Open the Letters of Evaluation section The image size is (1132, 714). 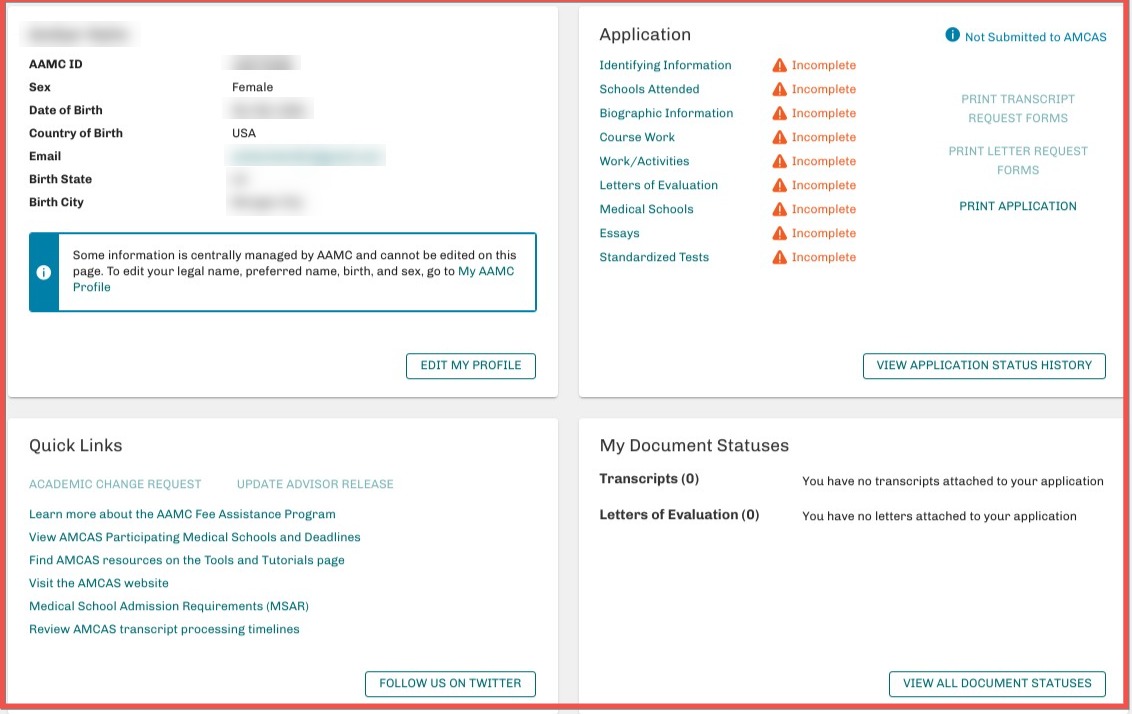click(x=658, y=185)
